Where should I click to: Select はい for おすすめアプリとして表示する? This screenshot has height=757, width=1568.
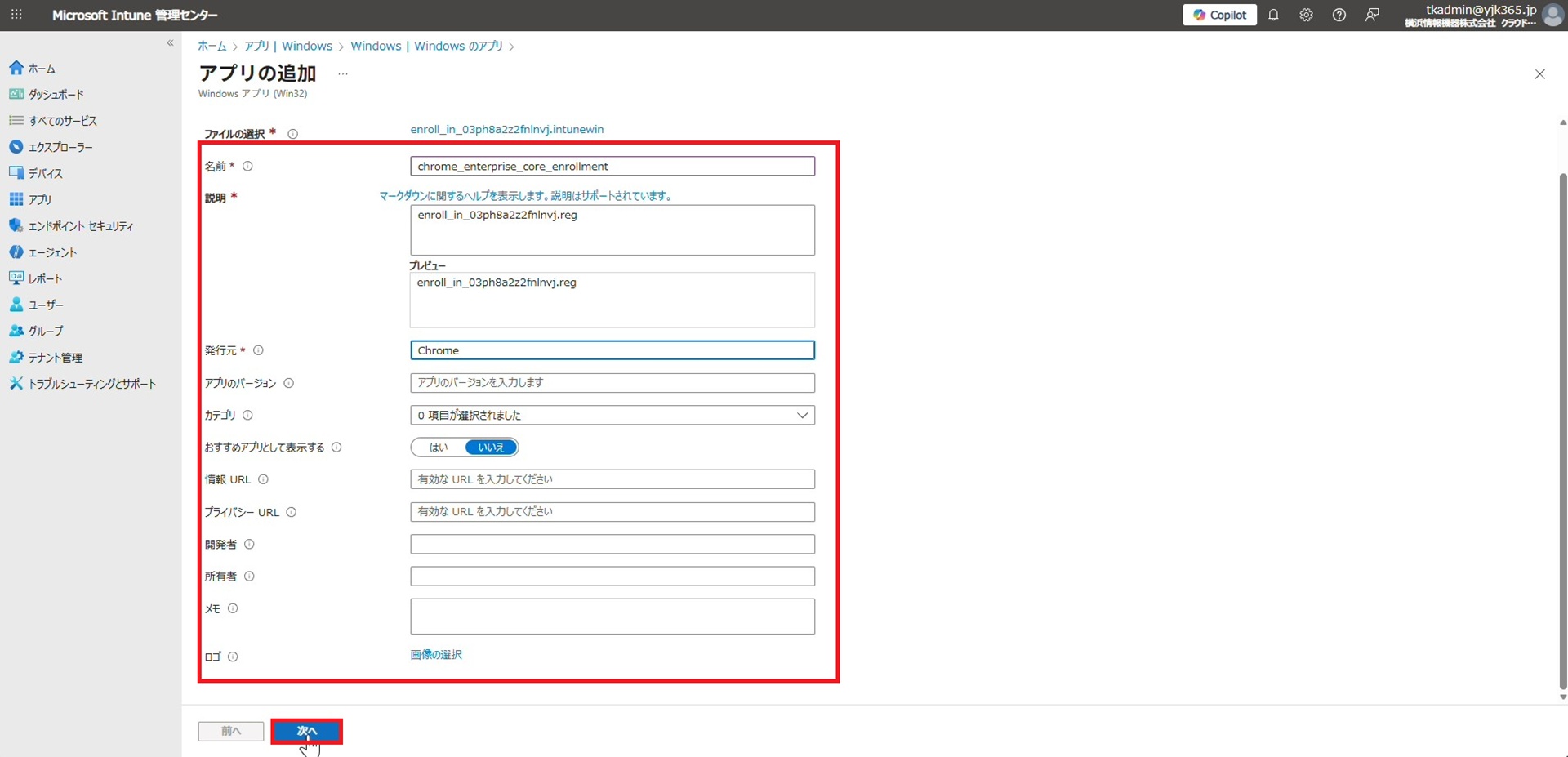pyautogui.click(x=439, y=448)
